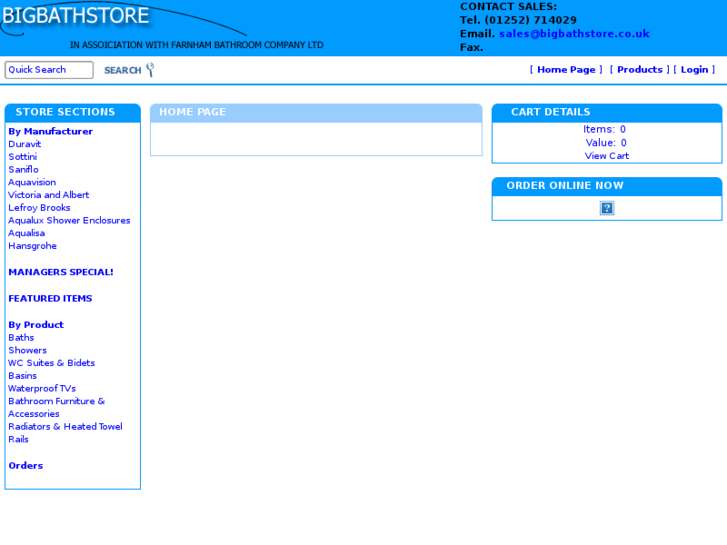Open MANAGERS SPECIAL! section
727x545 pixels.
click(61, 272)
